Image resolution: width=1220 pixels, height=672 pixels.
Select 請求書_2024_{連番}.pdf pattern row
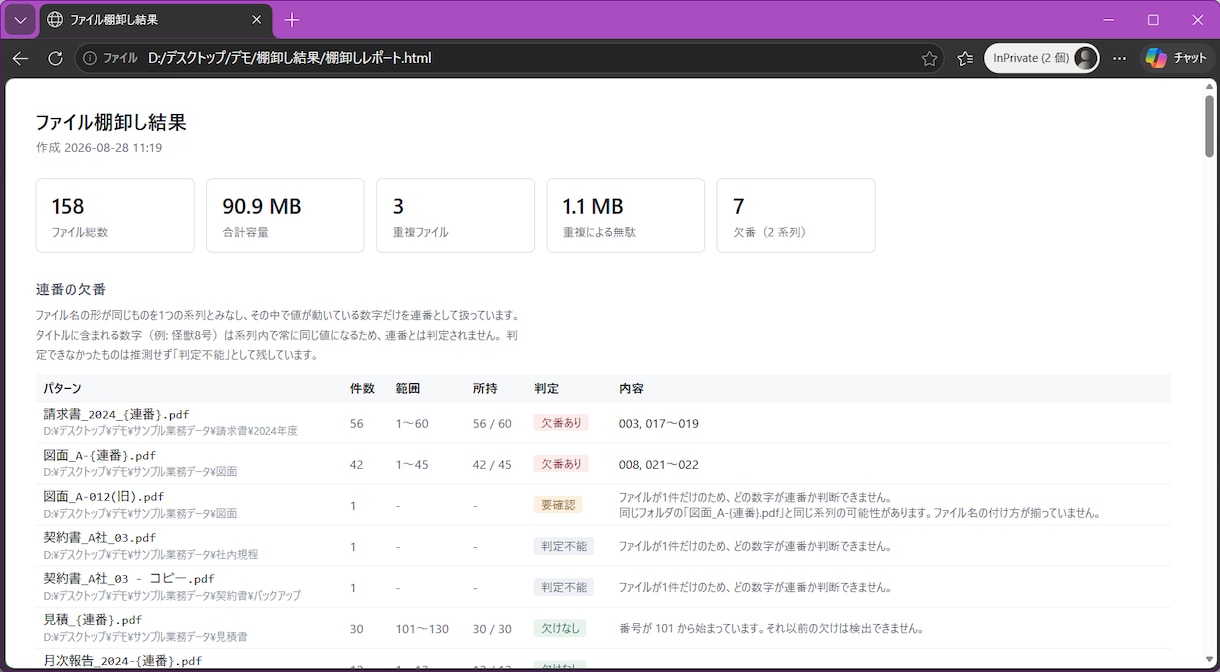click(x=603, y=423)
